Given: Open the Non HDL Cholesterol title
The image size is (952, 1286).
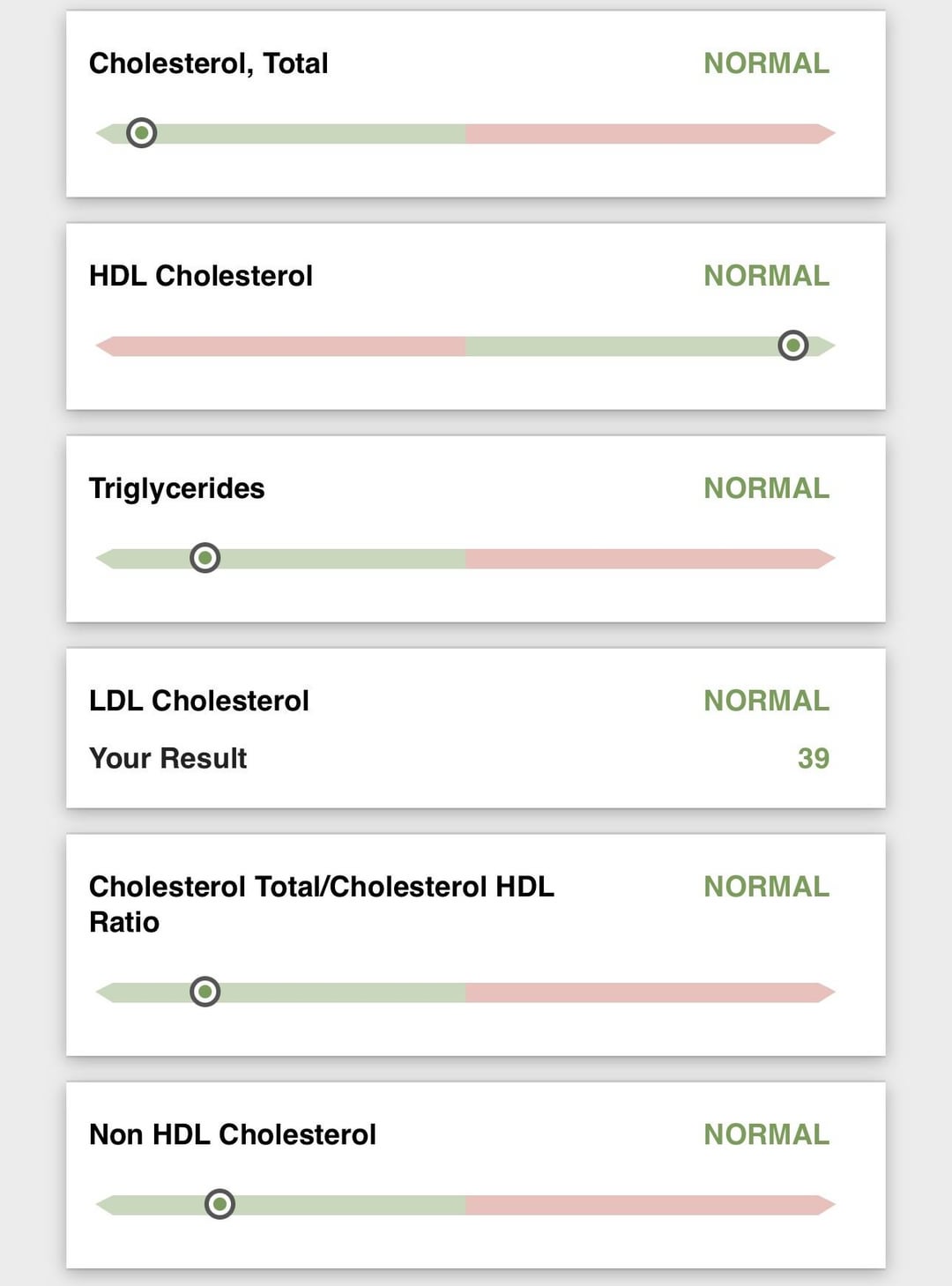Looking at the screenshot, I should click(233, 1134).
